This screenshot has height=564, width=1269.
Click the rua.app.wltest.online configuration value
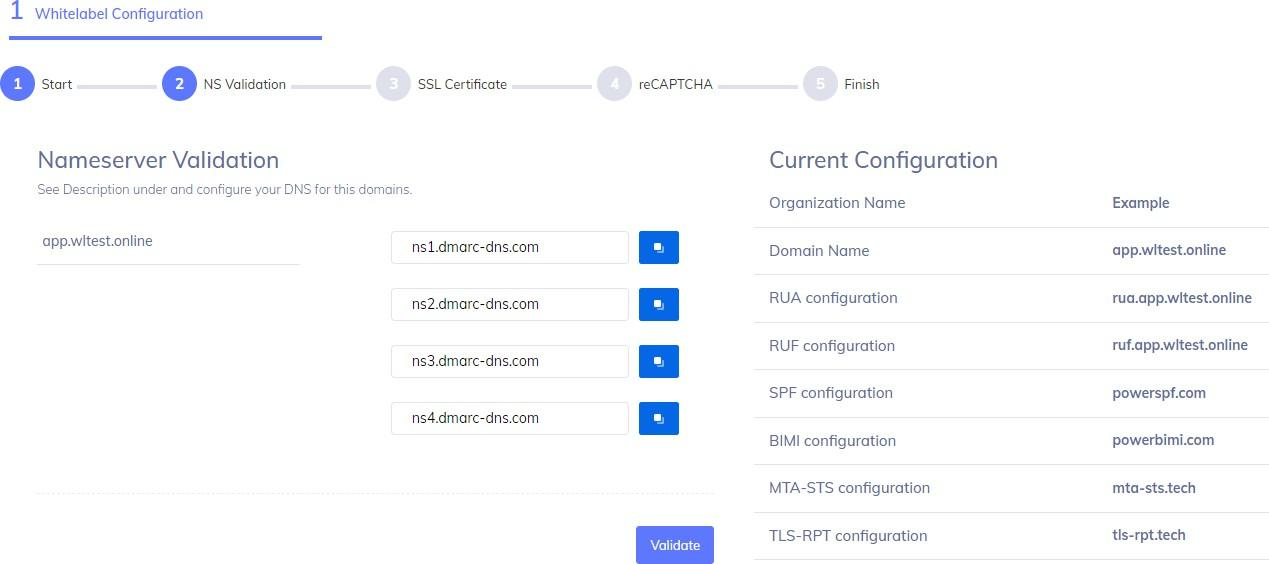[x=1182, y=298]
